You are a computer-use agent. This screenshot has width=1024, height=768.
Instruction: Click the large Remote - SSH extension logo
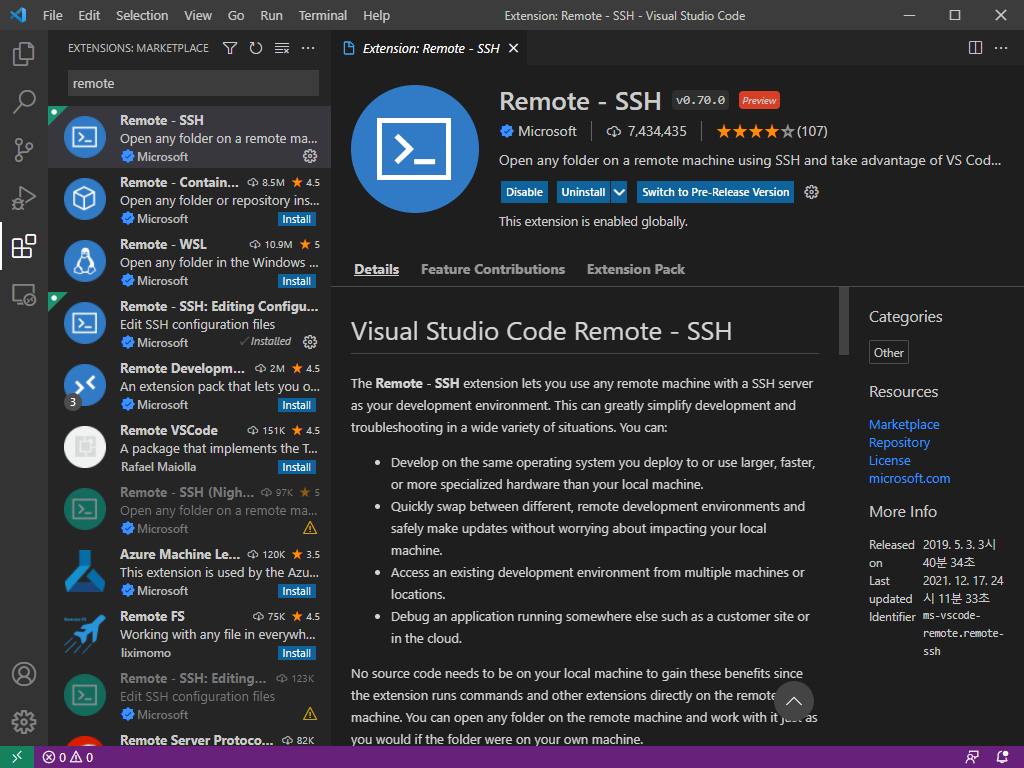tap(415, 149)
